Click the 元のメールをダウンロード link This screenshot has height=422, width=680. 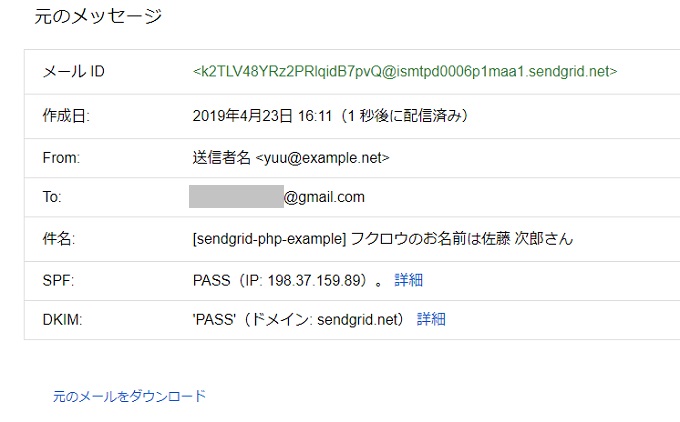[129, 396]
